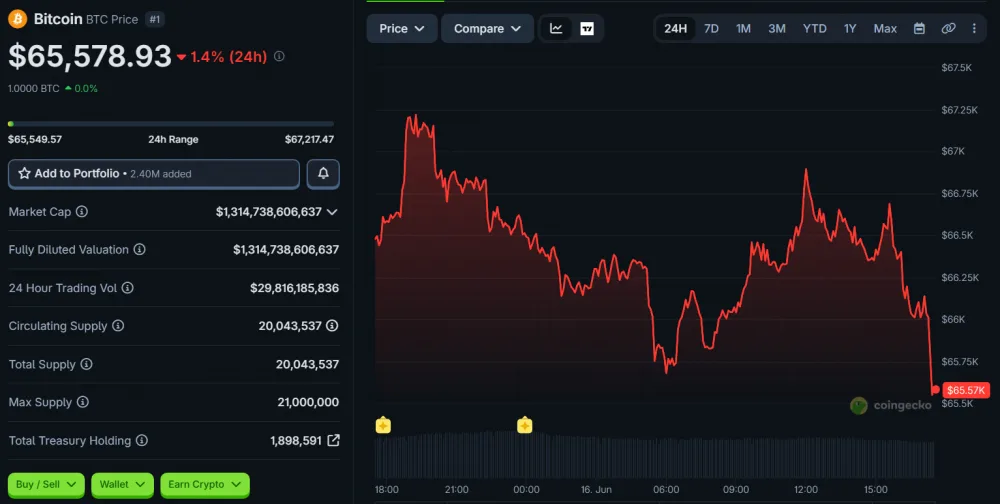
Task: Click the red $65.57K current price tag
Action: click(966, 390)
